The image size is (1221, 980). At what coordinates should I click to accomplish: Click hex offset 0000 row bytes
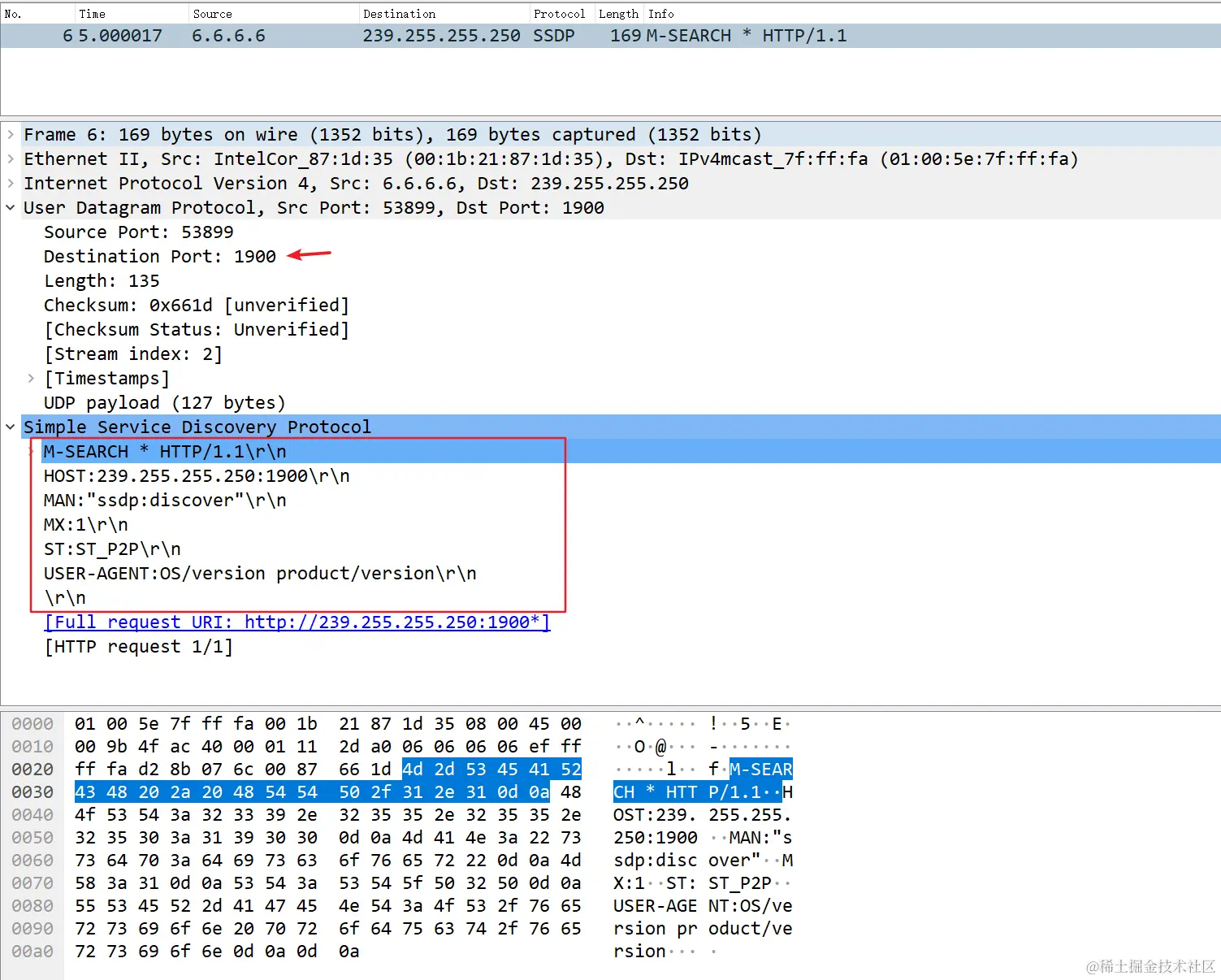pos(328,724)
